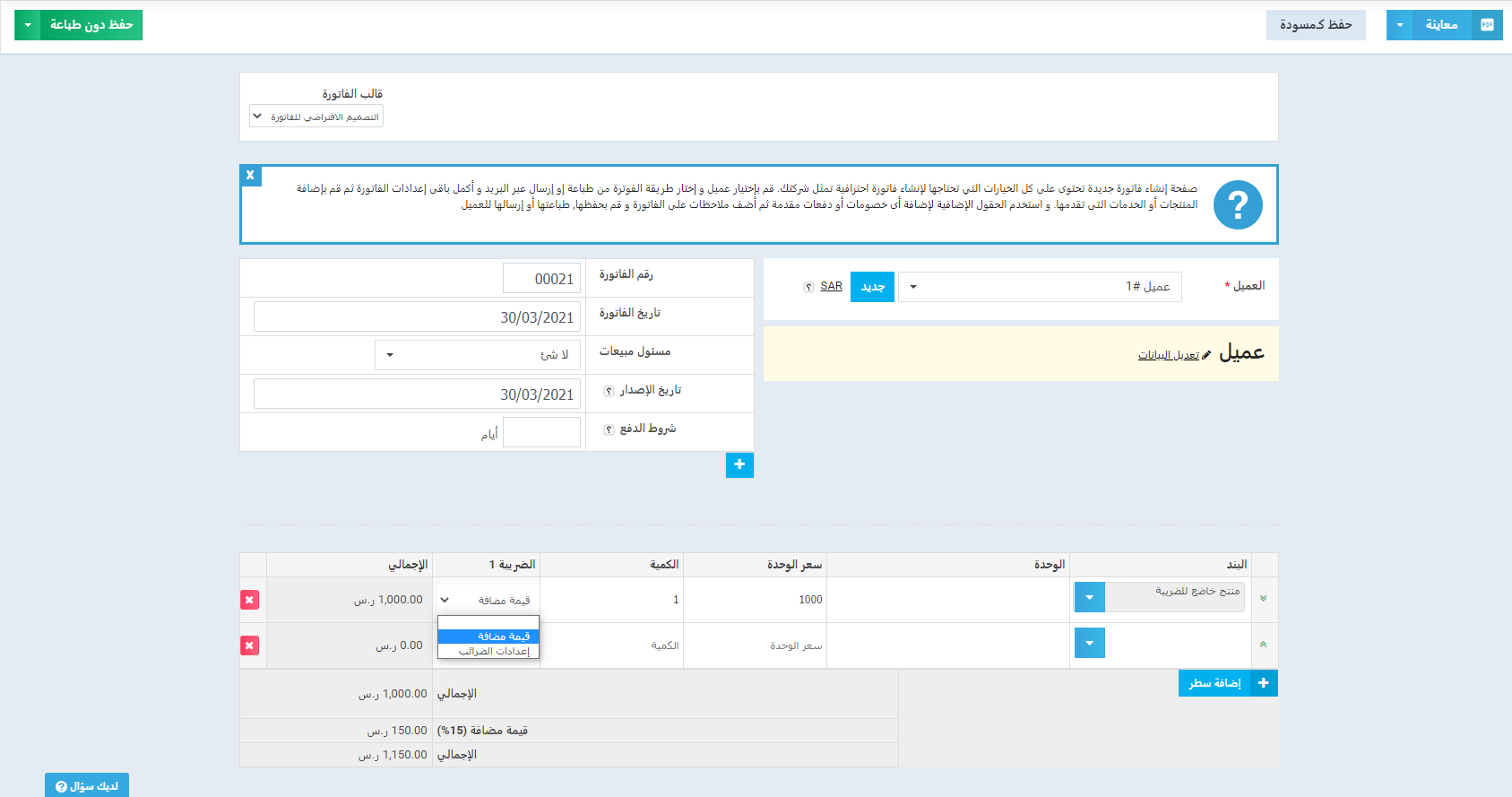Delete the first invoice item row
This screenshot has width=1512, height=797.
tap(249, 600)
